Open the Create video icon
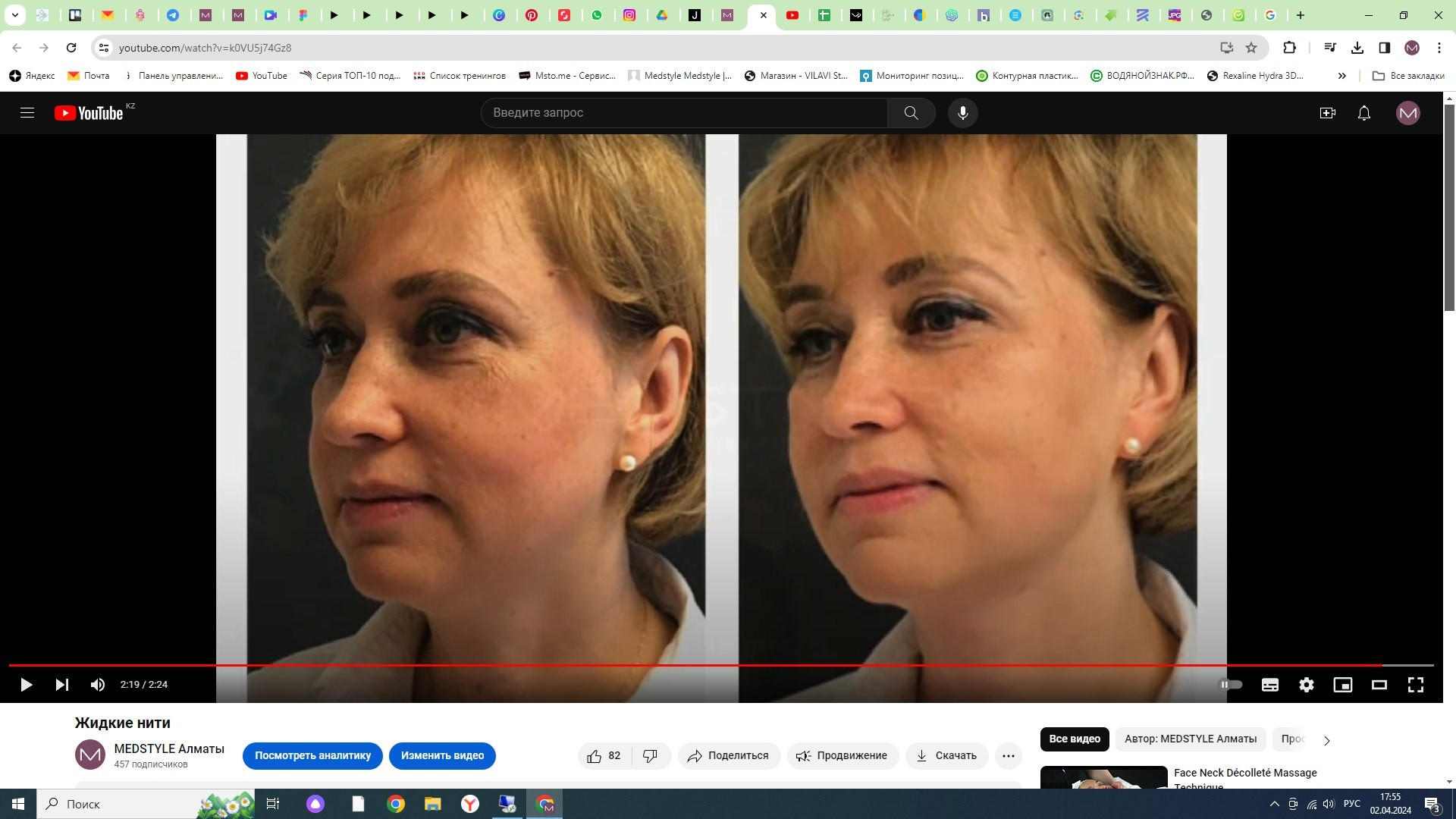The width and height of the screenshot is (1456, 819). 1327,113
